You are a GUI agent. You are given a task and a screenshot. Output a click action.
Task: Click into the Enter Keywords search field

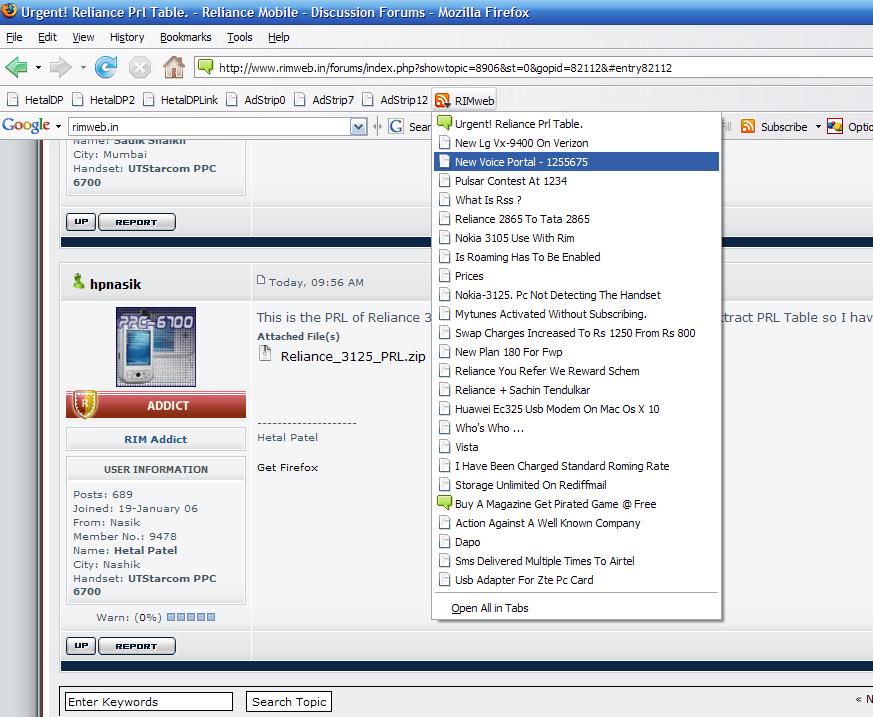149,701
